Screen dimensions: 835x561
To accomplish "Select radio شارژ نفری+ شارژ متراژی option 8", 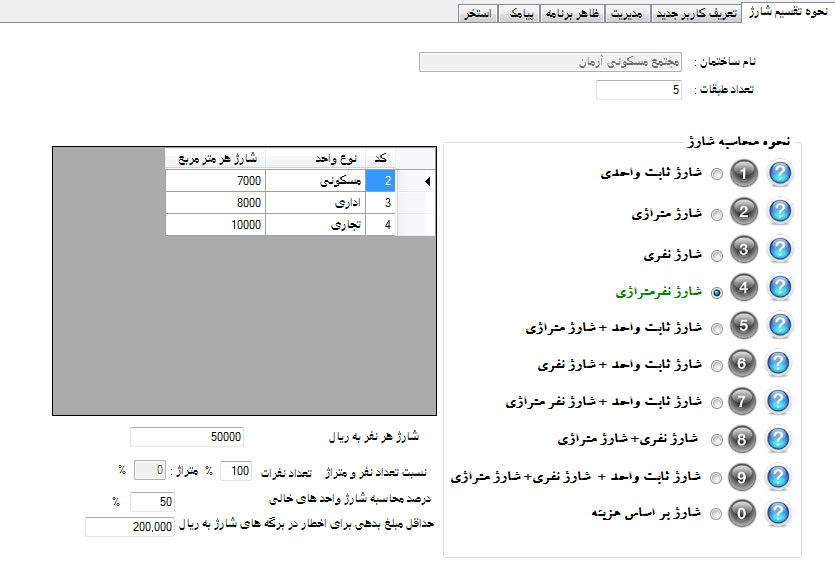I will 717,440.
